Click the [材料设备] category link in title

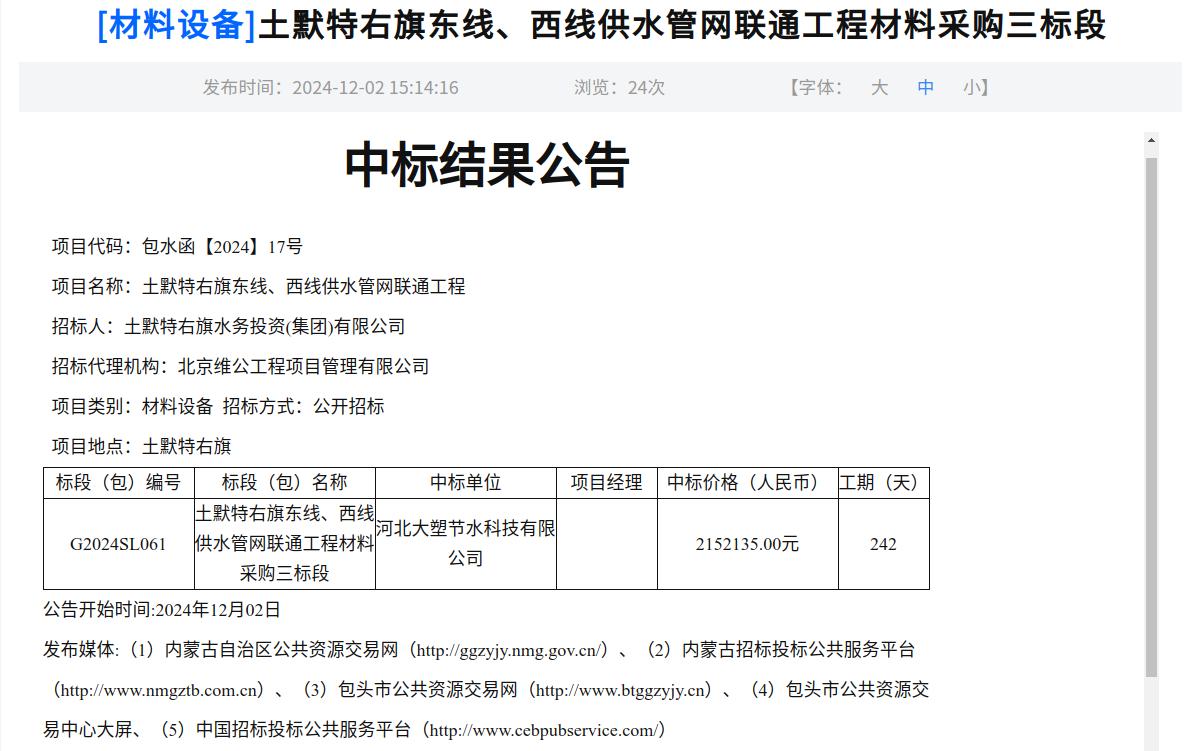tap(177, 25)
